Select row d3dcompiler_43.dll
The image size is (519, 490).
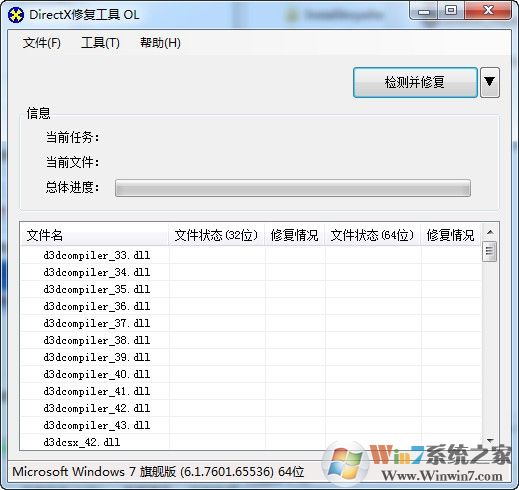point(251,425)
